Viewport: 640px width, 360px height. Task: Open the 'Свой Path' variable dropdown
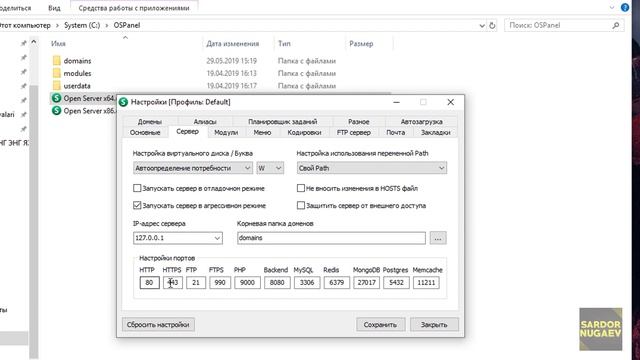371,168
